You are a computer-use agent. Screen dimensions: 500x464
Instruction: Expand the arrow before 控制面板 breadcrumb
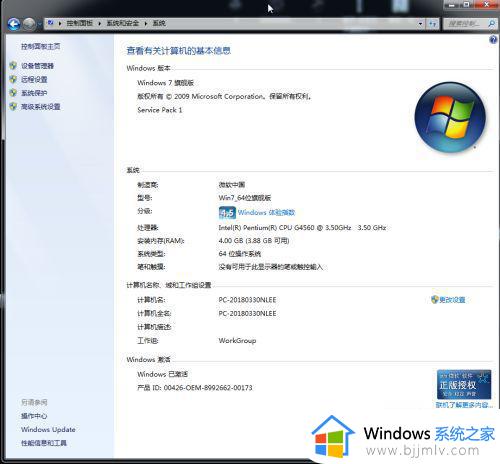coord(60,23)
